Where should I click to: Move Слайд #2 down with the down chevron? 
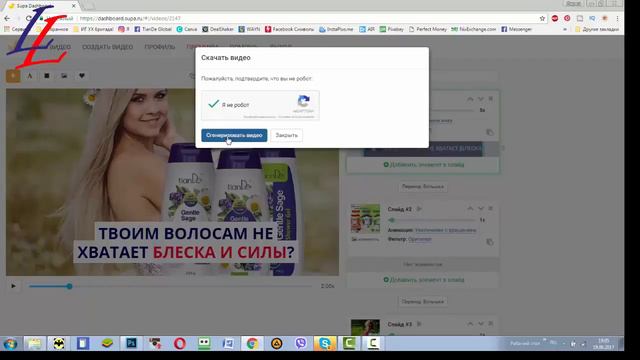point(480,209)
